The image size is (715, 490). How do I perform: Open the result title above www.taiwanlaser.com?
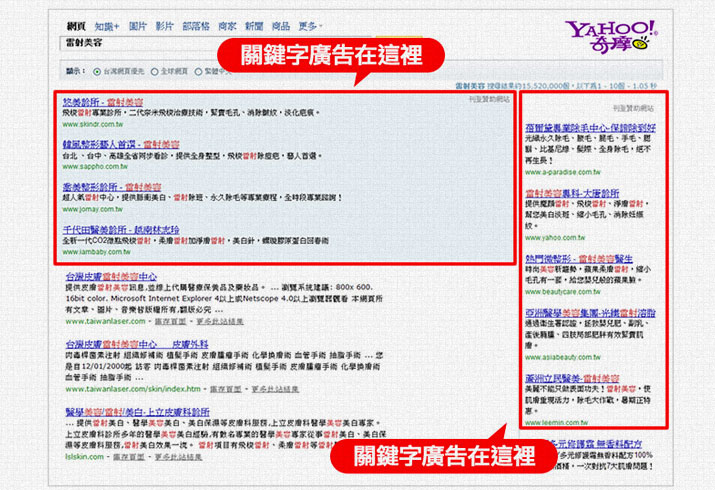click(x=111, y=277)
